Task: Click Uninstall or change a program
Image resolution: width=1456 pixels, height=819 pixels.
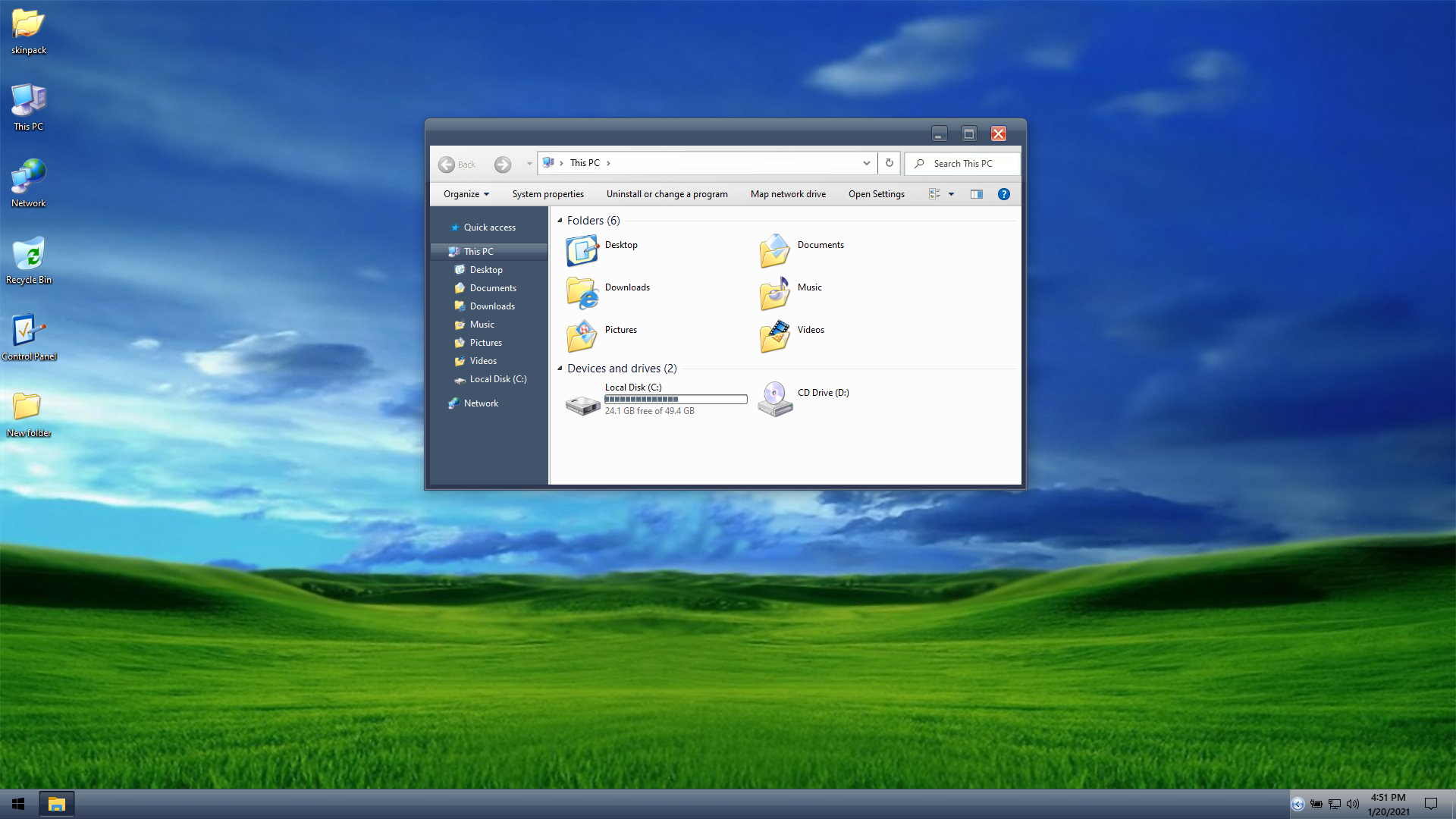Action: click(667, 194)
